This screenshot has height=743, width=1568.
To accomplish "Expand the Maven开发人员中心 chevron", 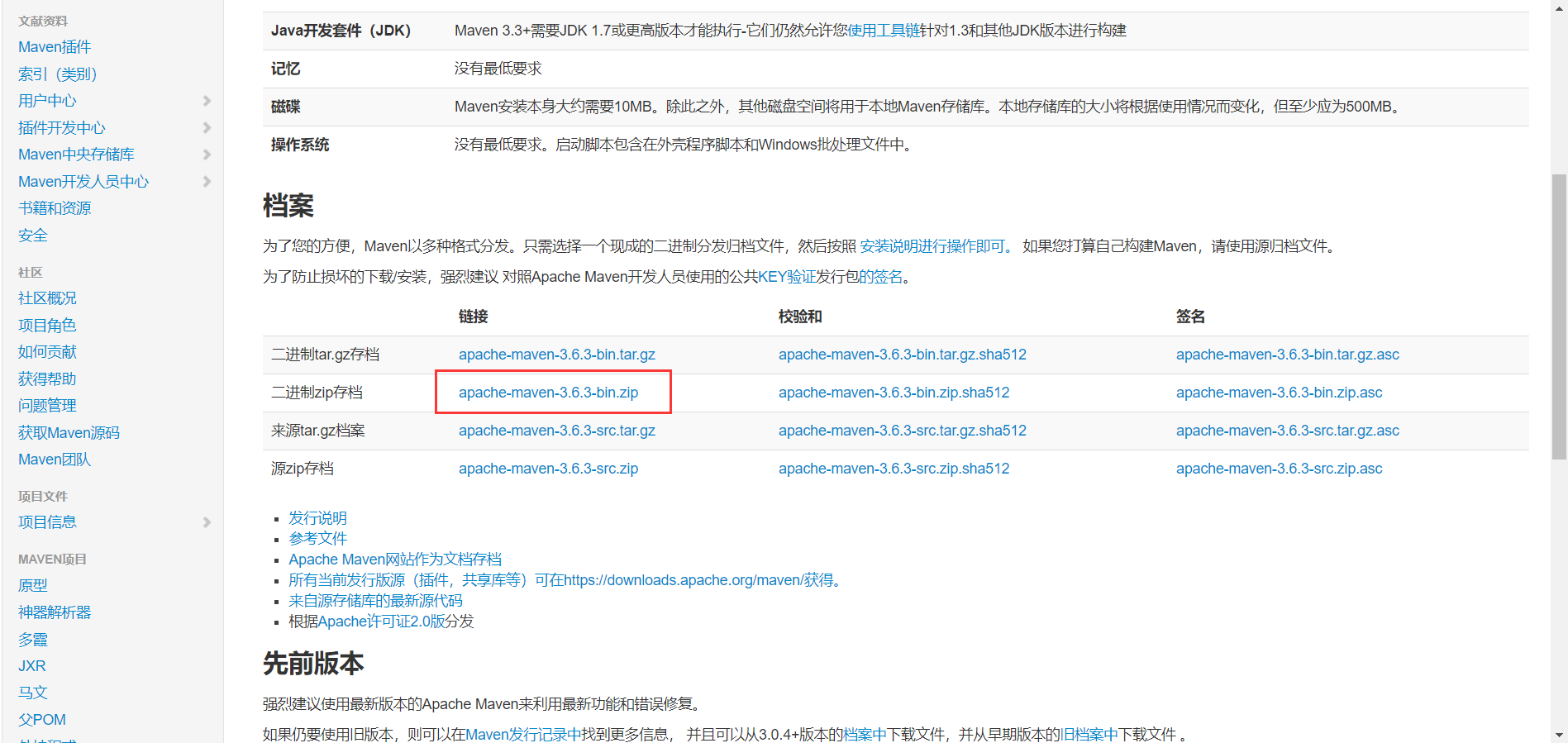I will tap(207, 182).
